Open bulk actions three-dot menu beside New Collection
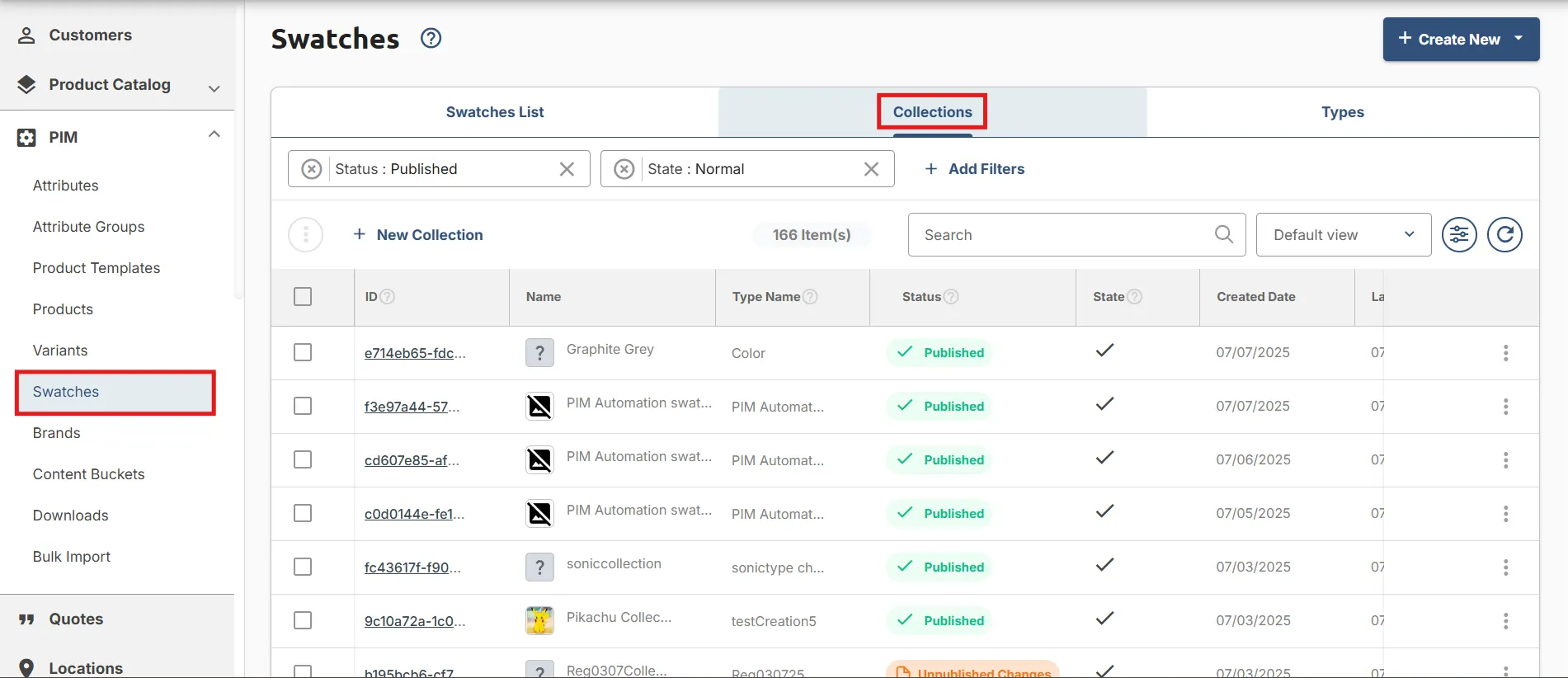The image size is (1568, 678). click(305, 235)
